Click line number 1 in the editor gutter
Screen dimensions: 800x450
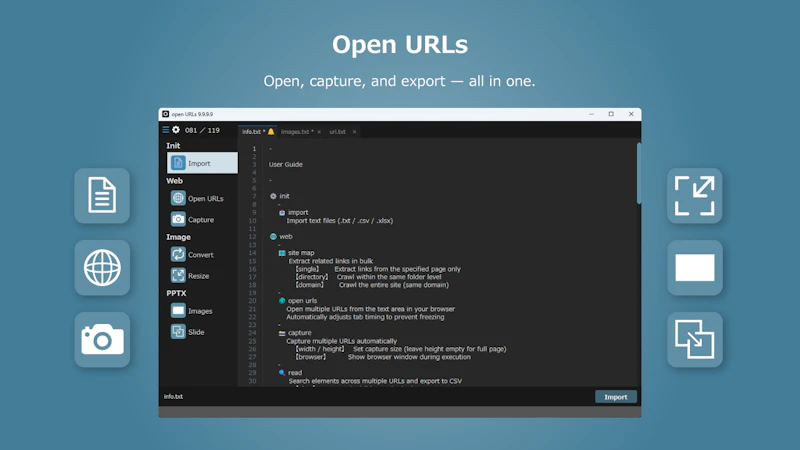tap(254, 148)
